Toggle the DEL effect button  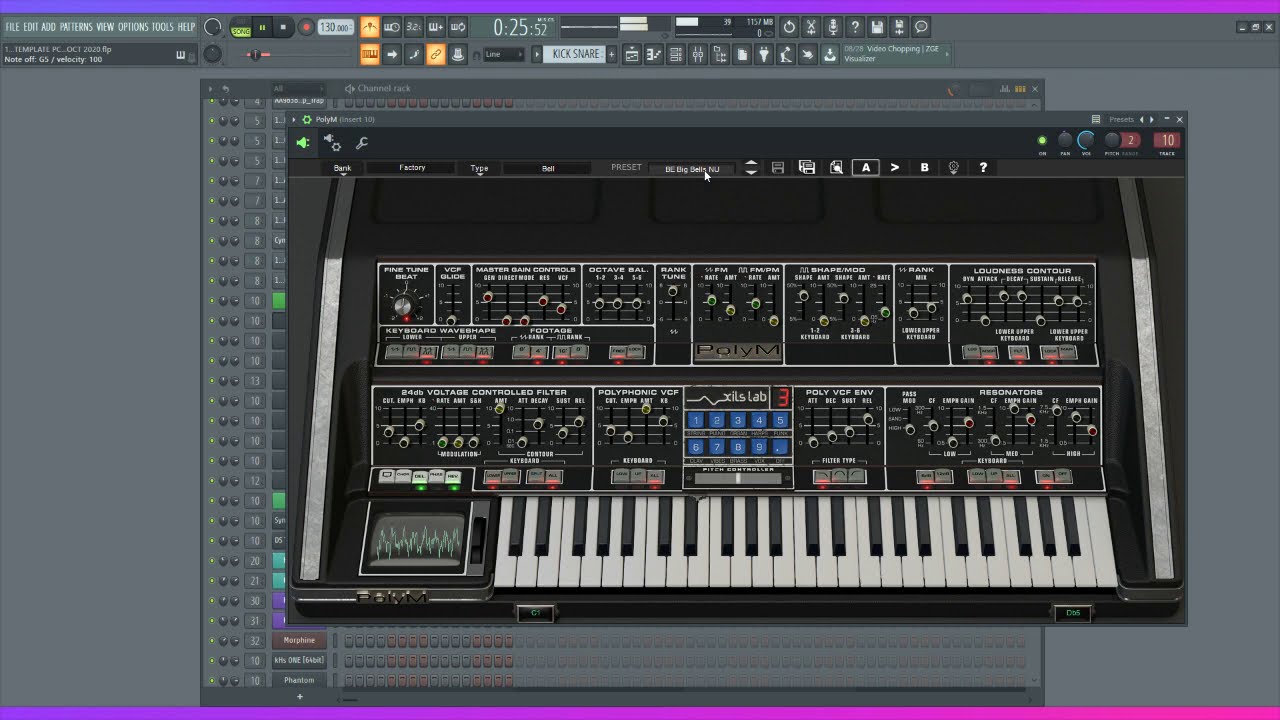pos(420,477)
